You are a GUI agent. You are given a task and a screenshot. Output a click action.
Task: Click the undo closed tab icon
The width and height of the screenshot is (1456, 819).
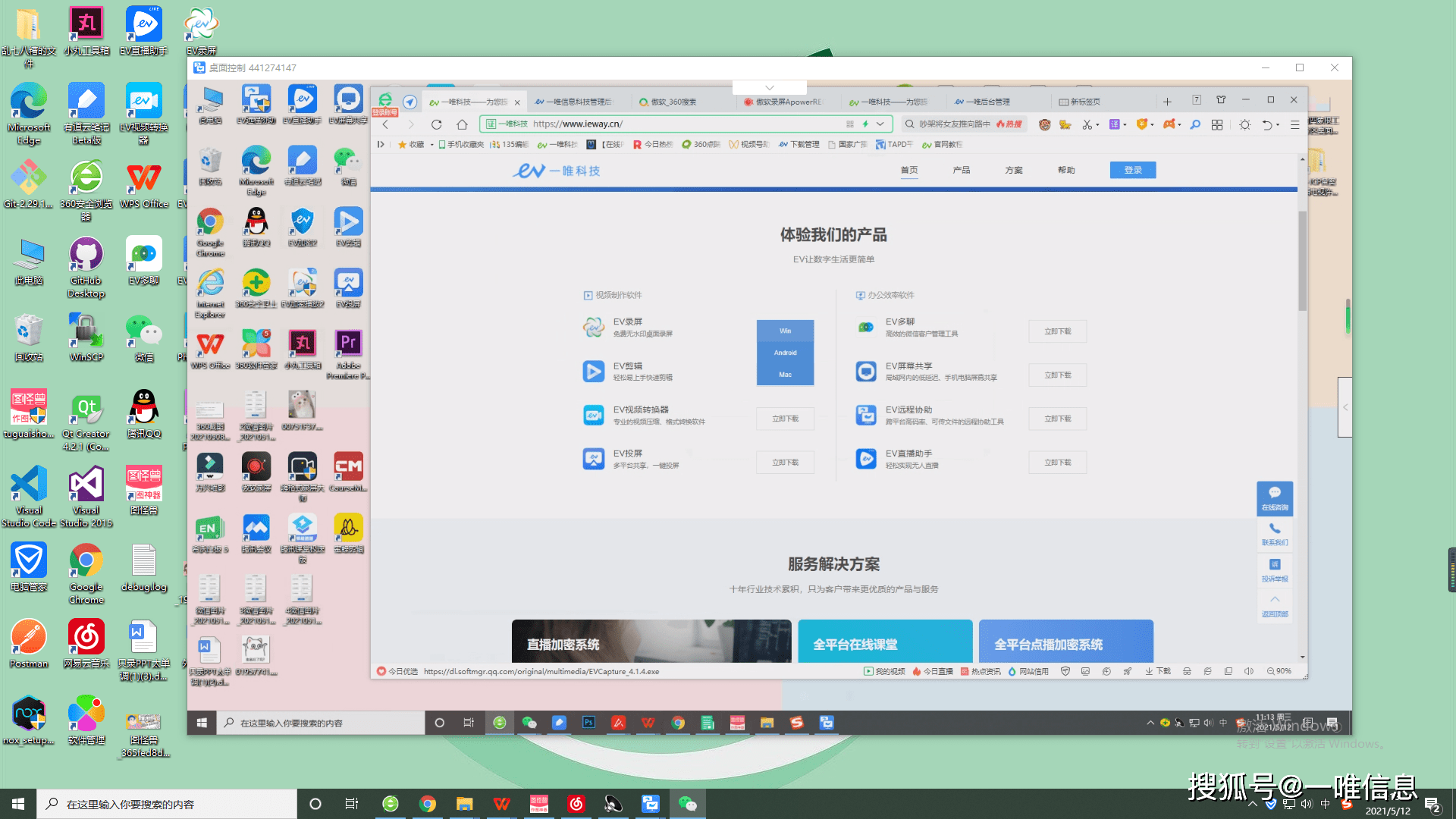[1266, 124]
